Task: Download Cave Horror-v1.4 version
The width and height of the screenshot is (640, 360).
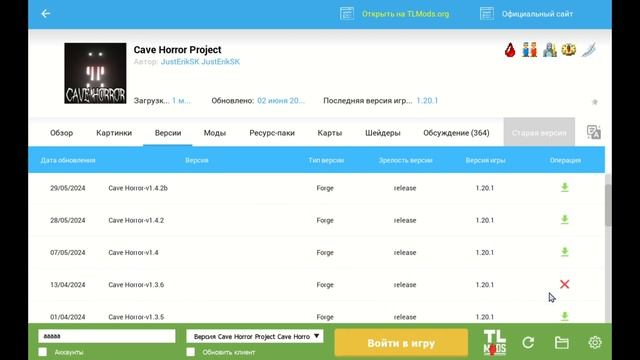Action: [x=564, y=252]
